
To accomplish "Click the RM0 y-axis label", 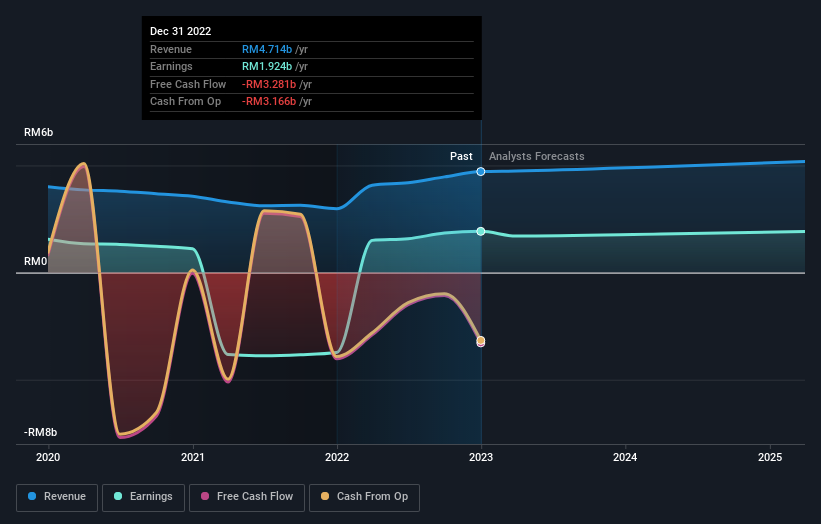I will tap(36, 261).
